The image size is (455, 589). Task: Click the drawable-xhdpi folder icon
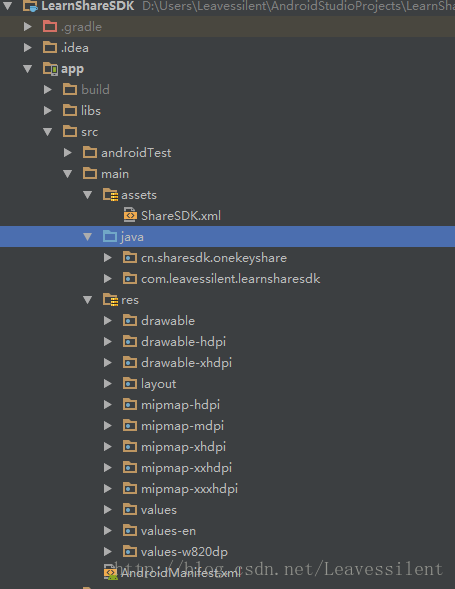[130, 362]
